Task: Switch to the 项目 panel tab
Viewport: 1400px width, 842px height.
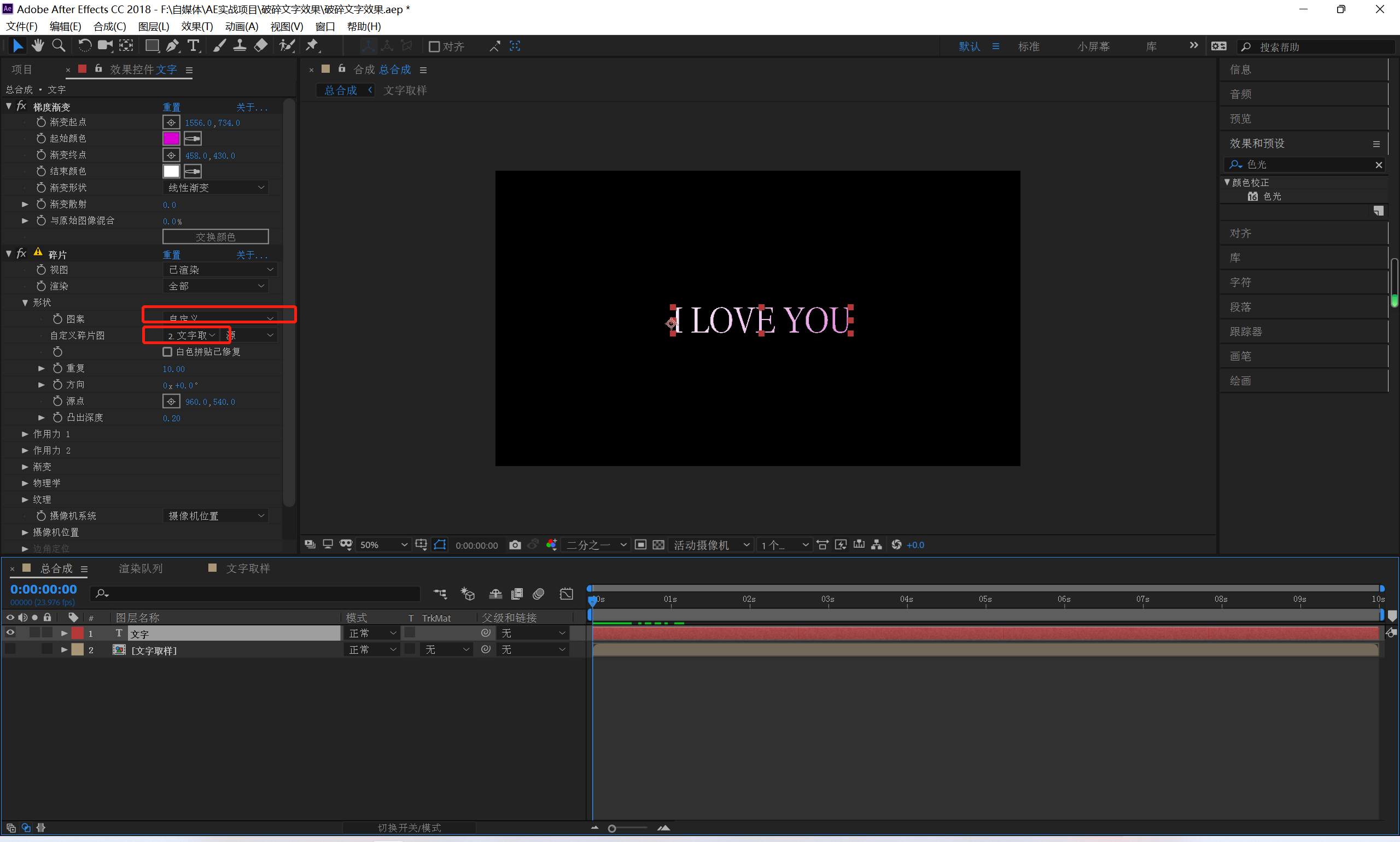Action: coord(21,70)
